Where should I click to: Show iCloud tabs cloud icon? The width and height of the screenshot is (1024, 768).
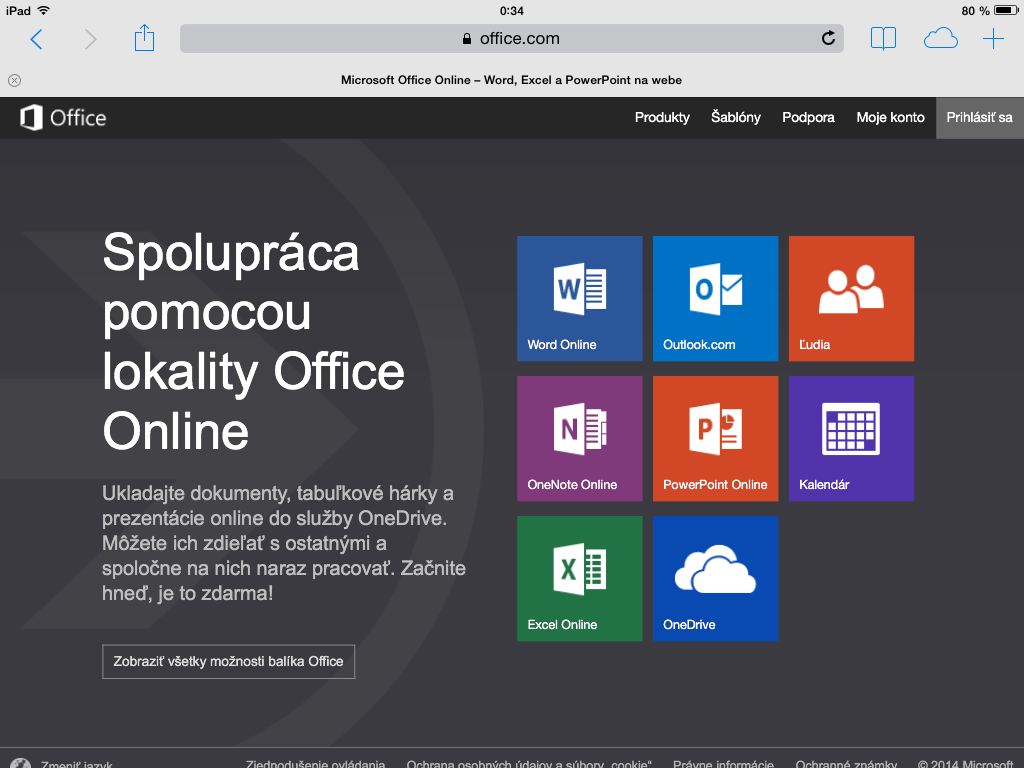point(940,39)
